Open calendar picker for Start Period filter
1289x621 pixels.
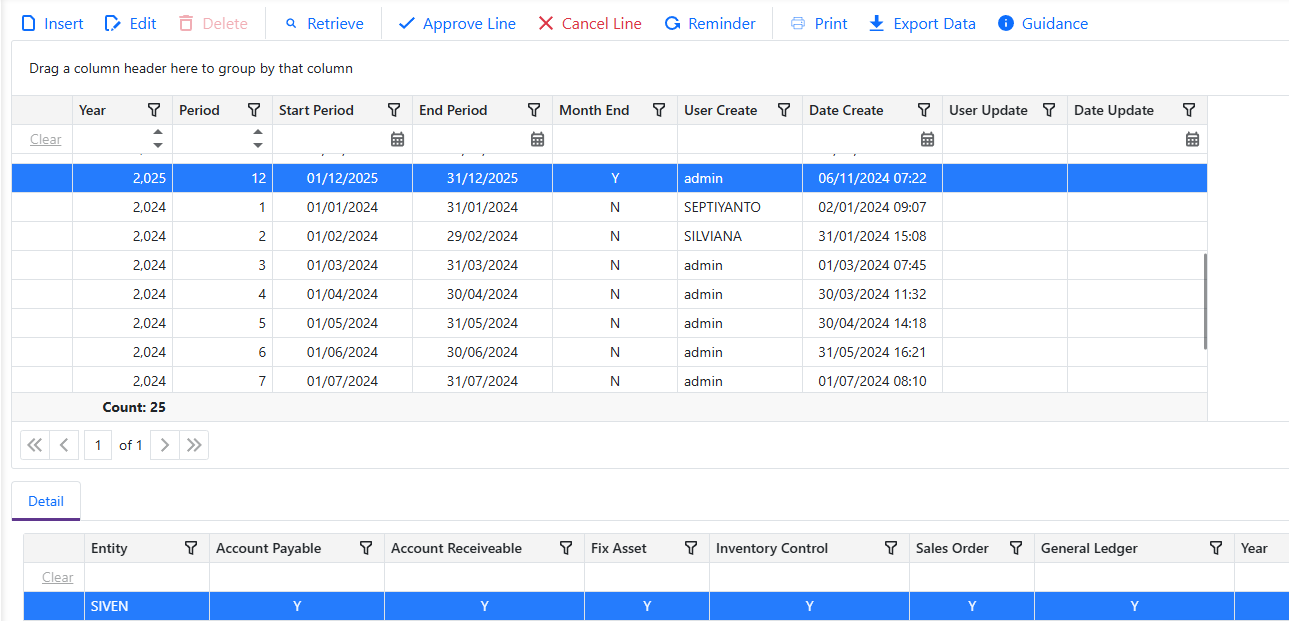[x=397, y=139]
